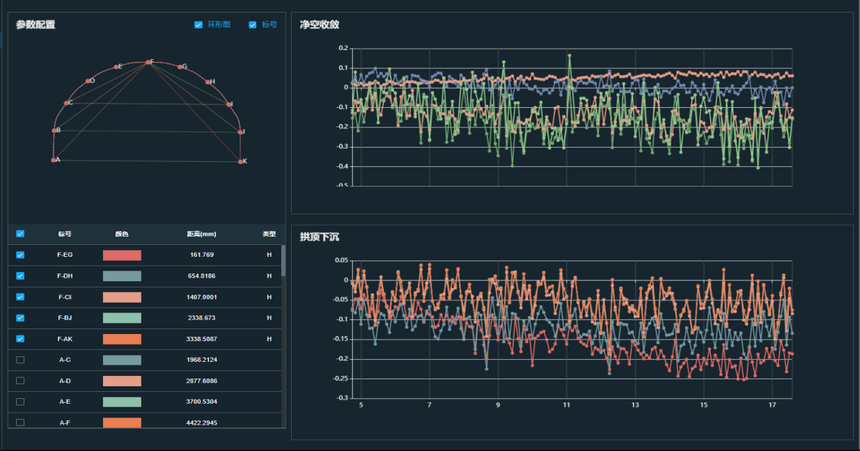Image resolution: width=860 pixels, height=451 pixels.
Task: Uncheck the F-BJ row checkbox
Action: click(20, 318)
